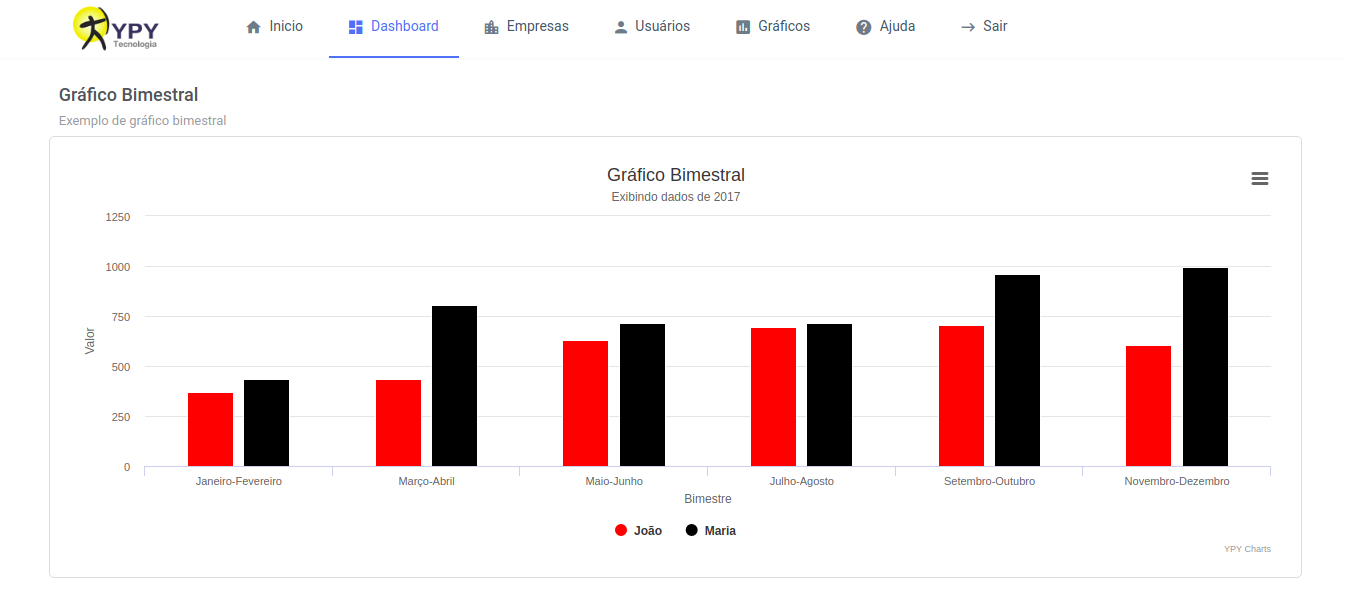Click the Valor y-axis title
The height and width of the screenshot is (613, 1345).
(90, 341)
